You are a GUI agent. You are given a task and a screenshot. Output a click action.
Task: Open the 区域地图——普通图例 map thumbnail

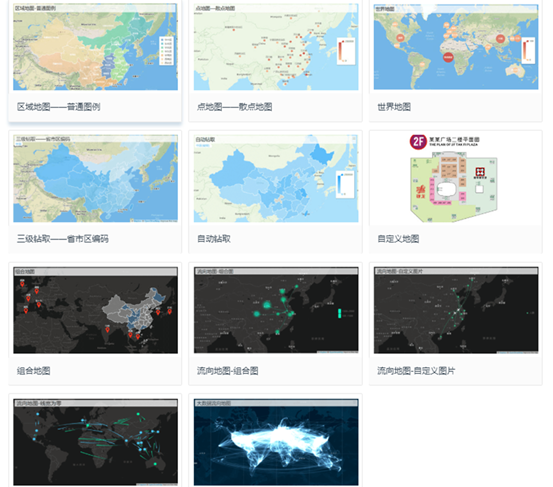[x=95, y=47]
